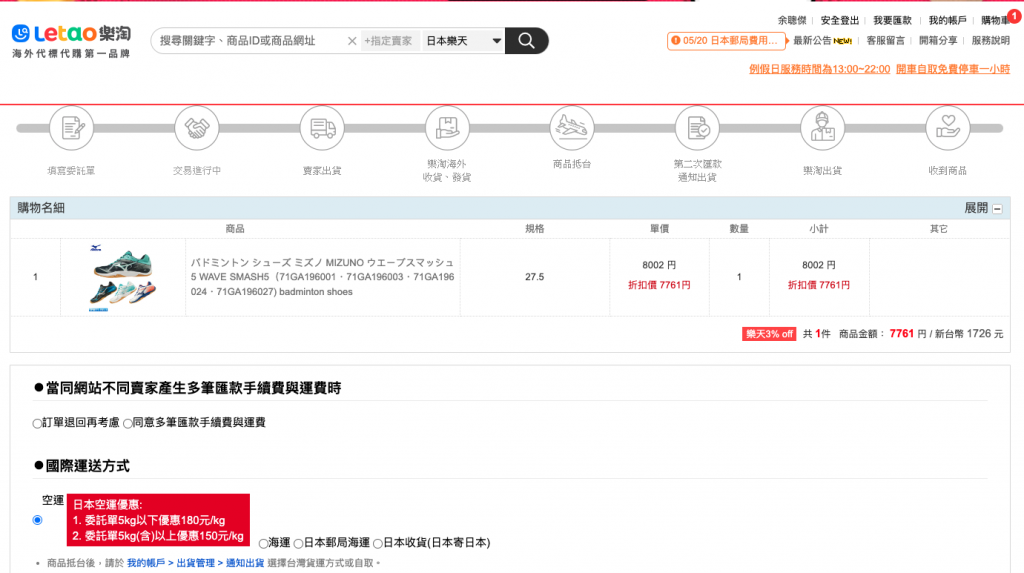Select 同意多筆匯款手續費與運費 radio option

click(x=128, y=423)
